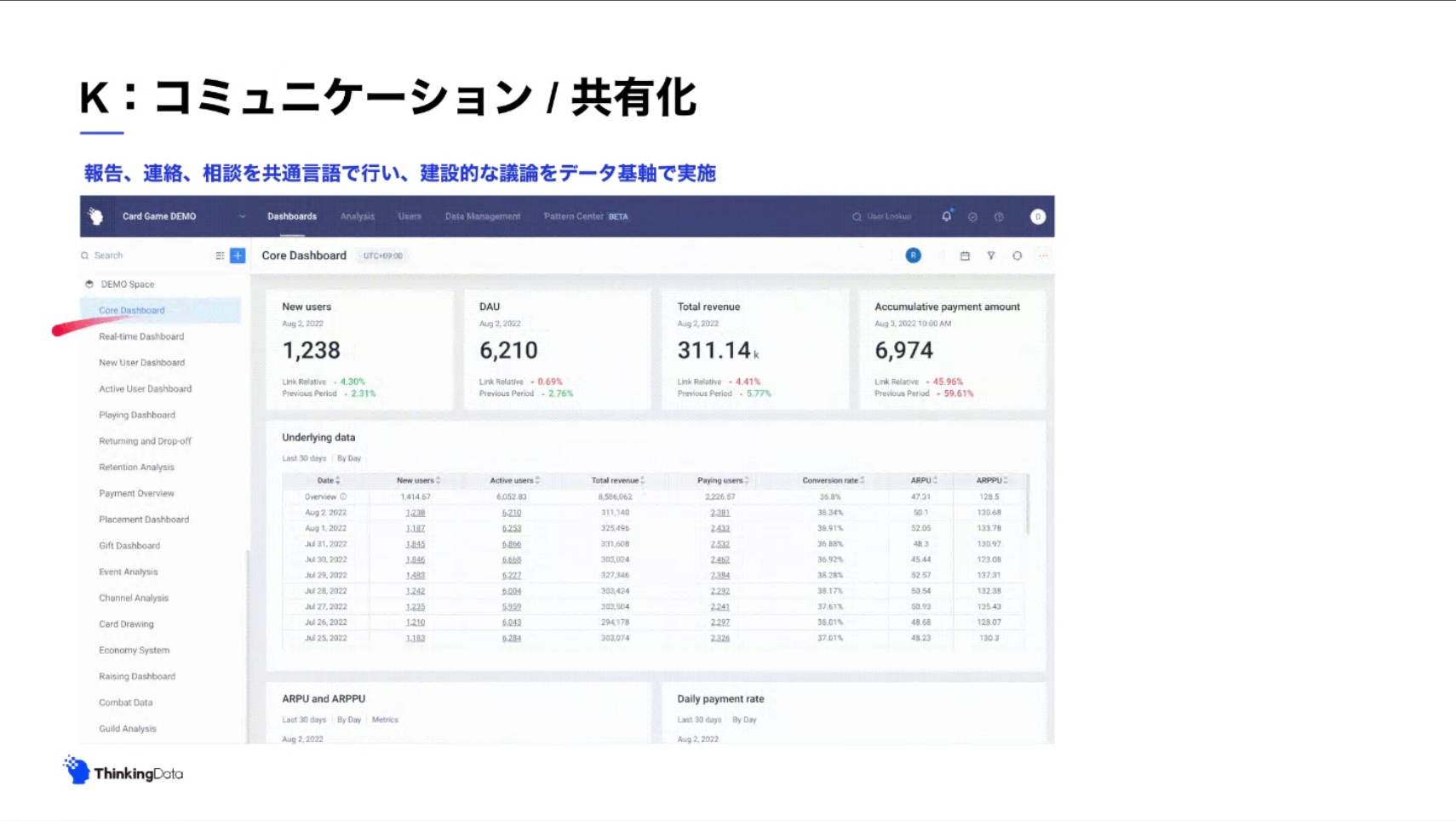
Task: Click the New users metric card
Action: coord(359,350)
